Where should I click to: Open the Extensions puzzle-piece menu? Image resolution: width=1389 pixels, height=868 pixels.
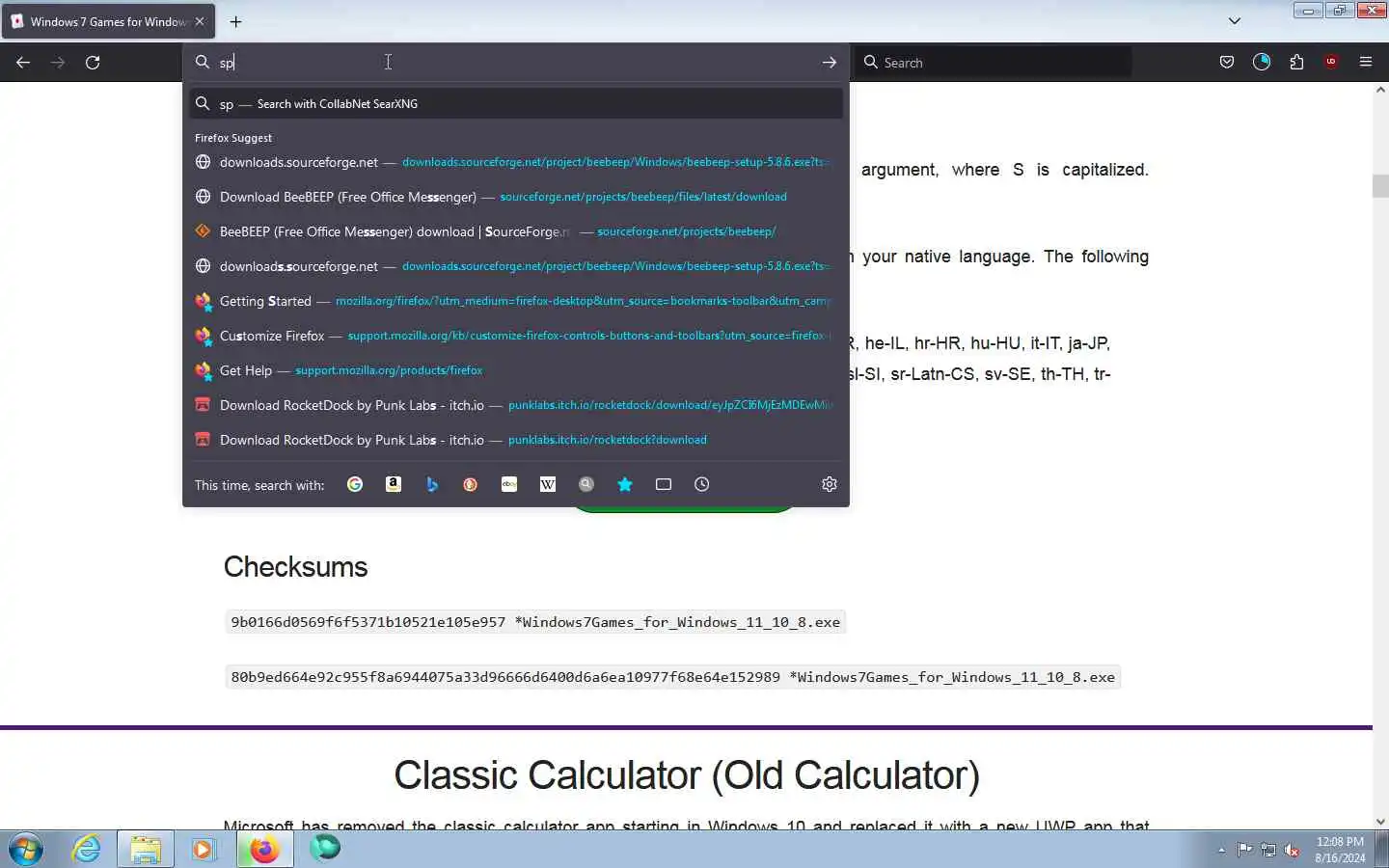tap(1296, 62)
